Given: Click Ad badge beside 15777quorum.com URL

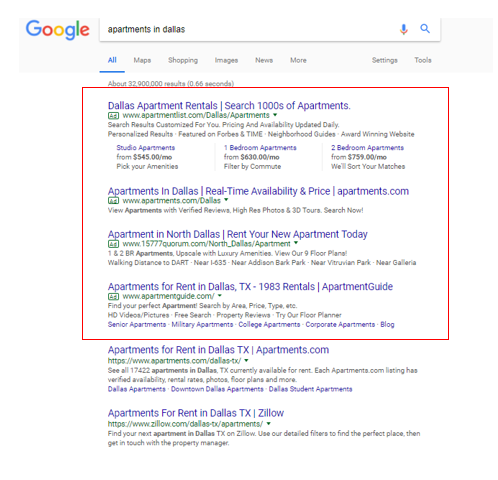Looking at the screenshot, I should 113,244.
